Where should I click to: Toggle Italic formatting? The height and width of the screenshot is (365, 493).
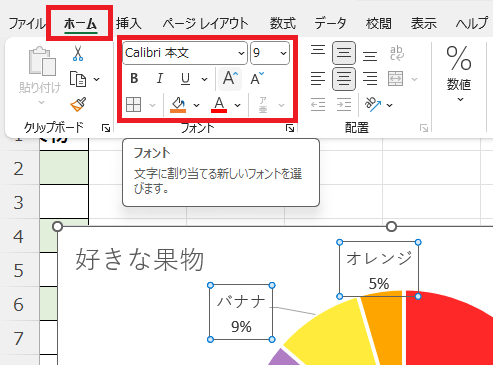tap(160, 79)
